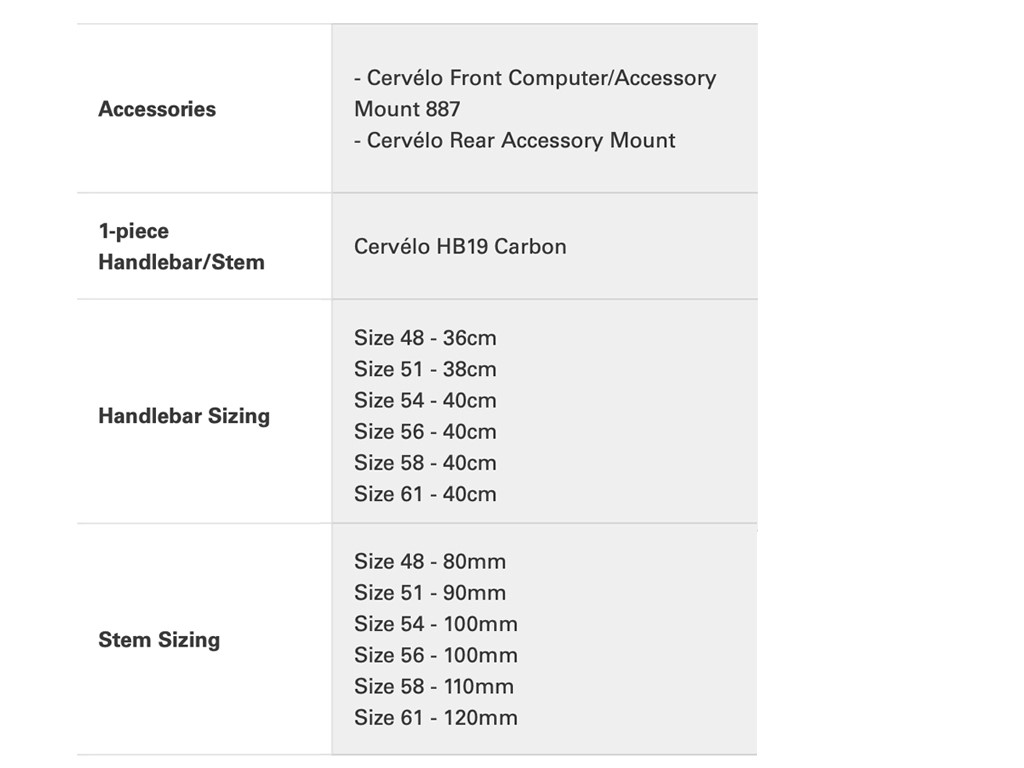Click the Cervélo HB19 Carbon value
The height and width of the screenshot is (768, 1024).
point(460,246)
